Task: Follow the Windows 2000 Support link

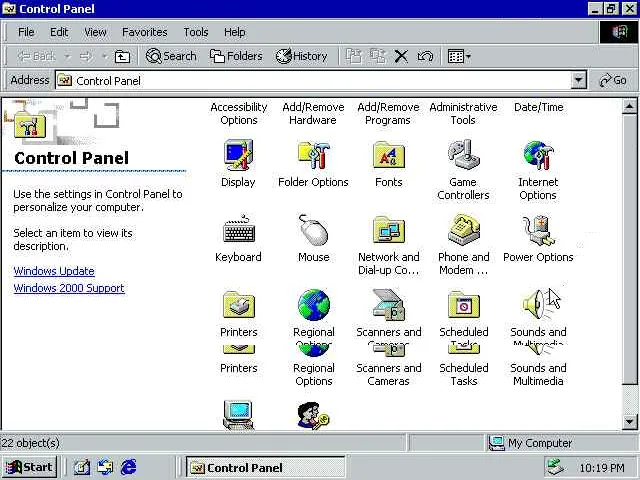Action: click(69, 288)
